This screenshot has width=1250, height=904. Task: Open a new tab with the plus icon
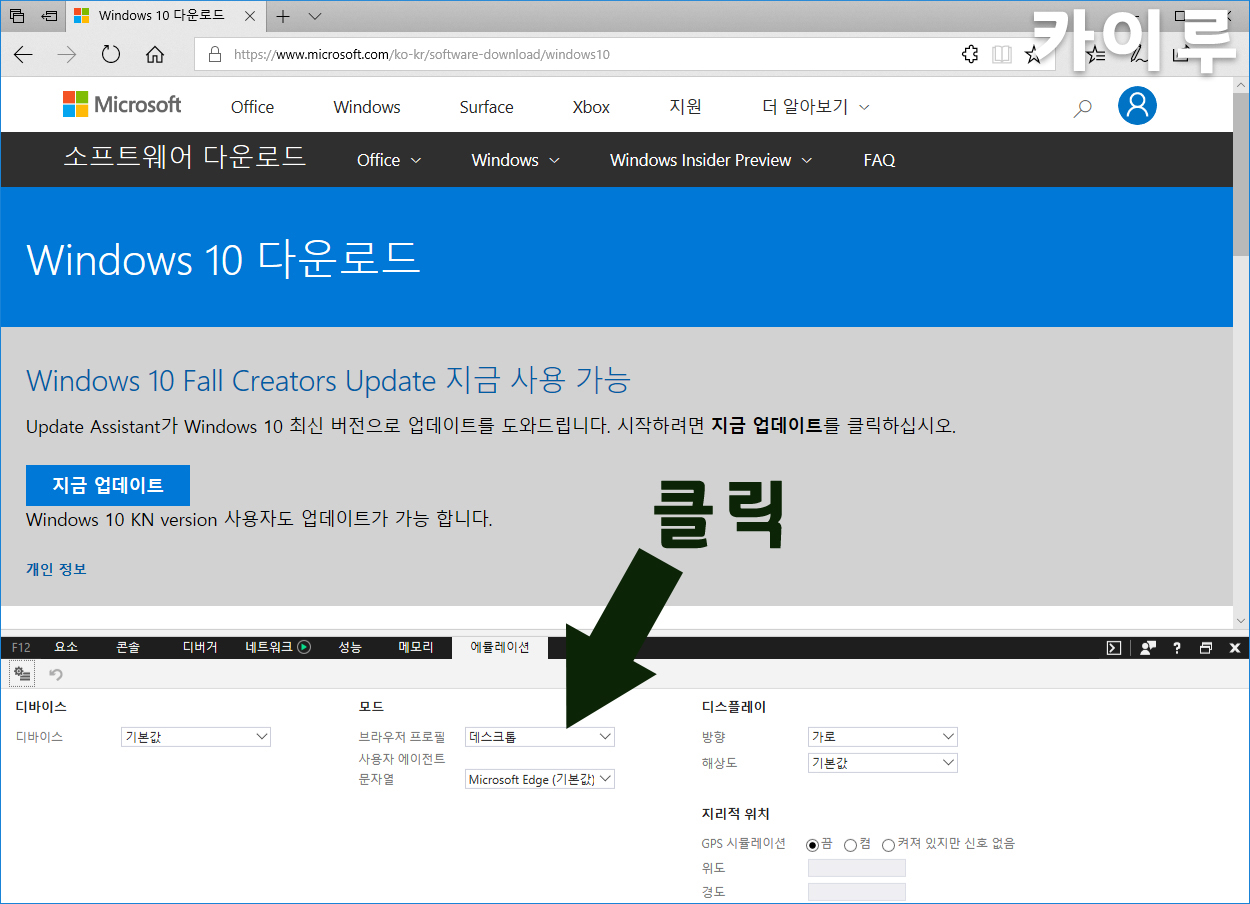283,16
